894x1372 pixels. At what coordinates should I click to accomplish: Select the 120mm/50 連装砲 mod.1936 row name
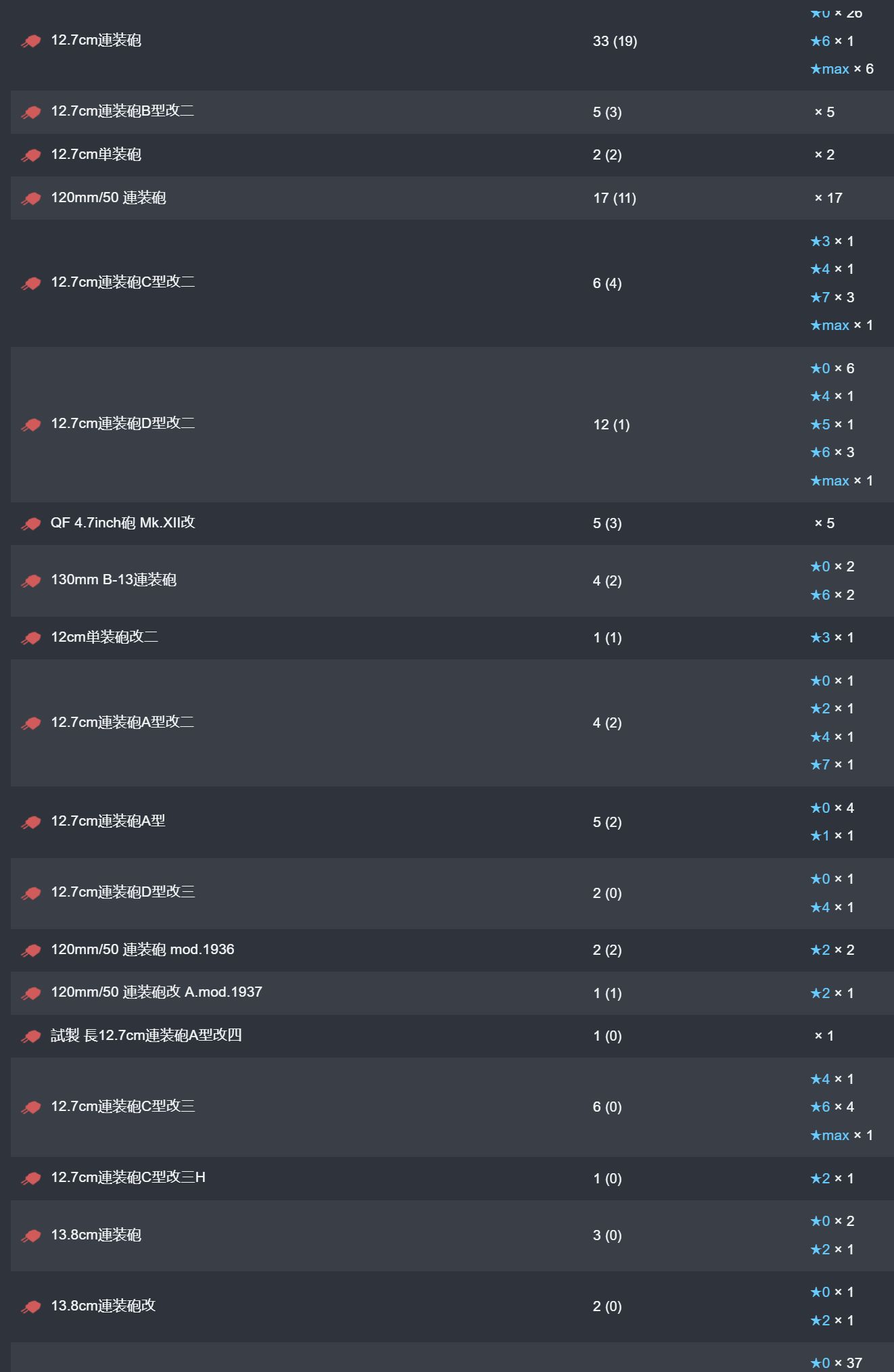[x=143, y=949]
